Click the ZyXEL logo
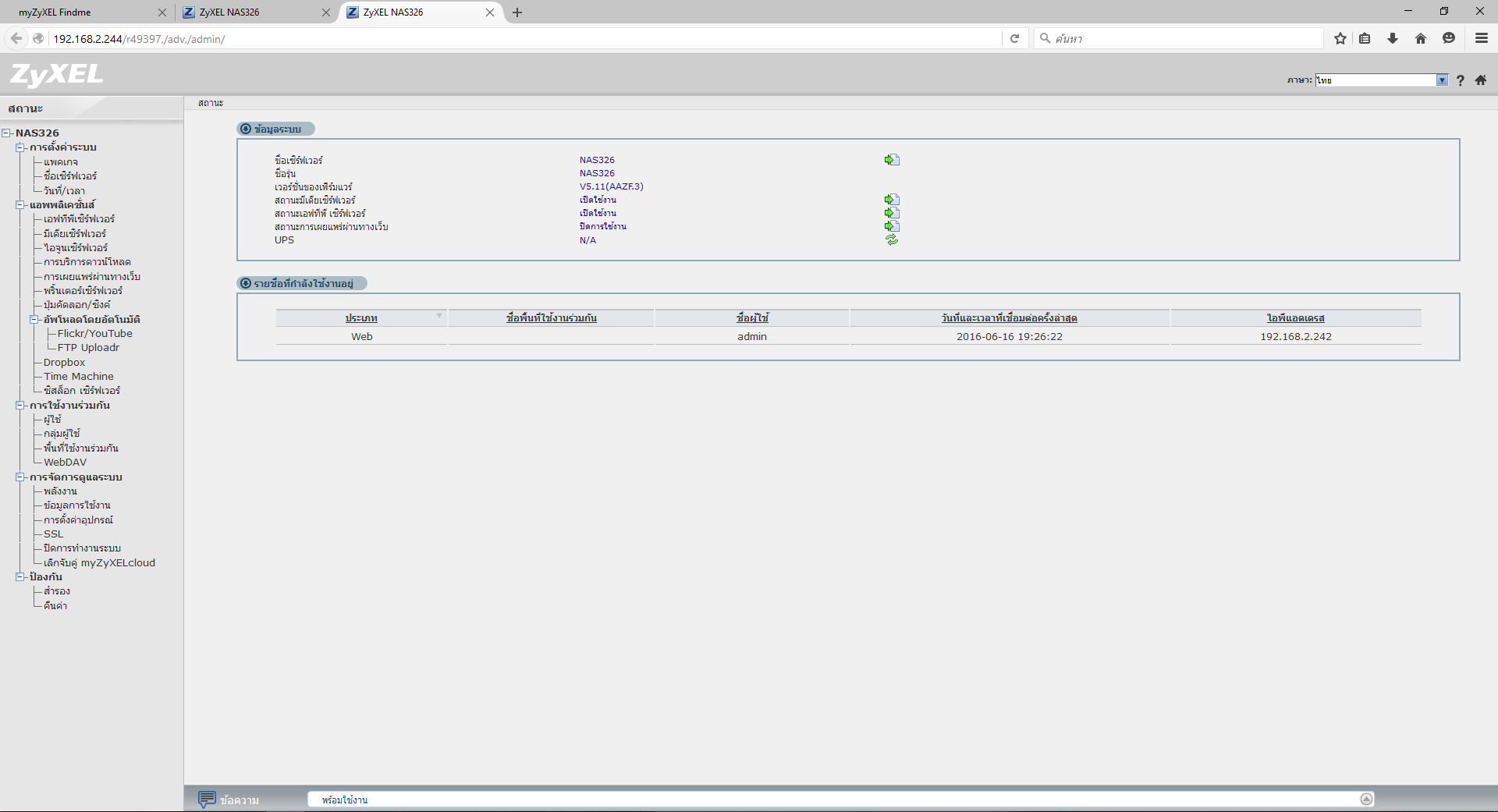 pos(56,75)
